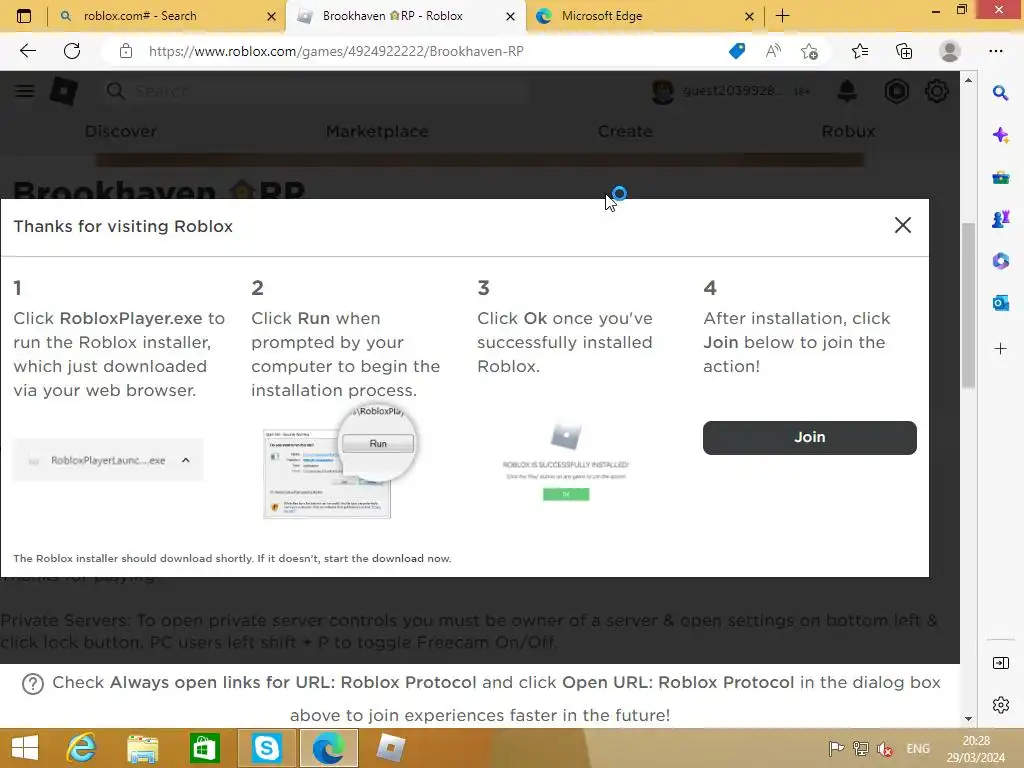Open the Roblox notifications bell
1024x768 pixels.
[x=847, y=91]
